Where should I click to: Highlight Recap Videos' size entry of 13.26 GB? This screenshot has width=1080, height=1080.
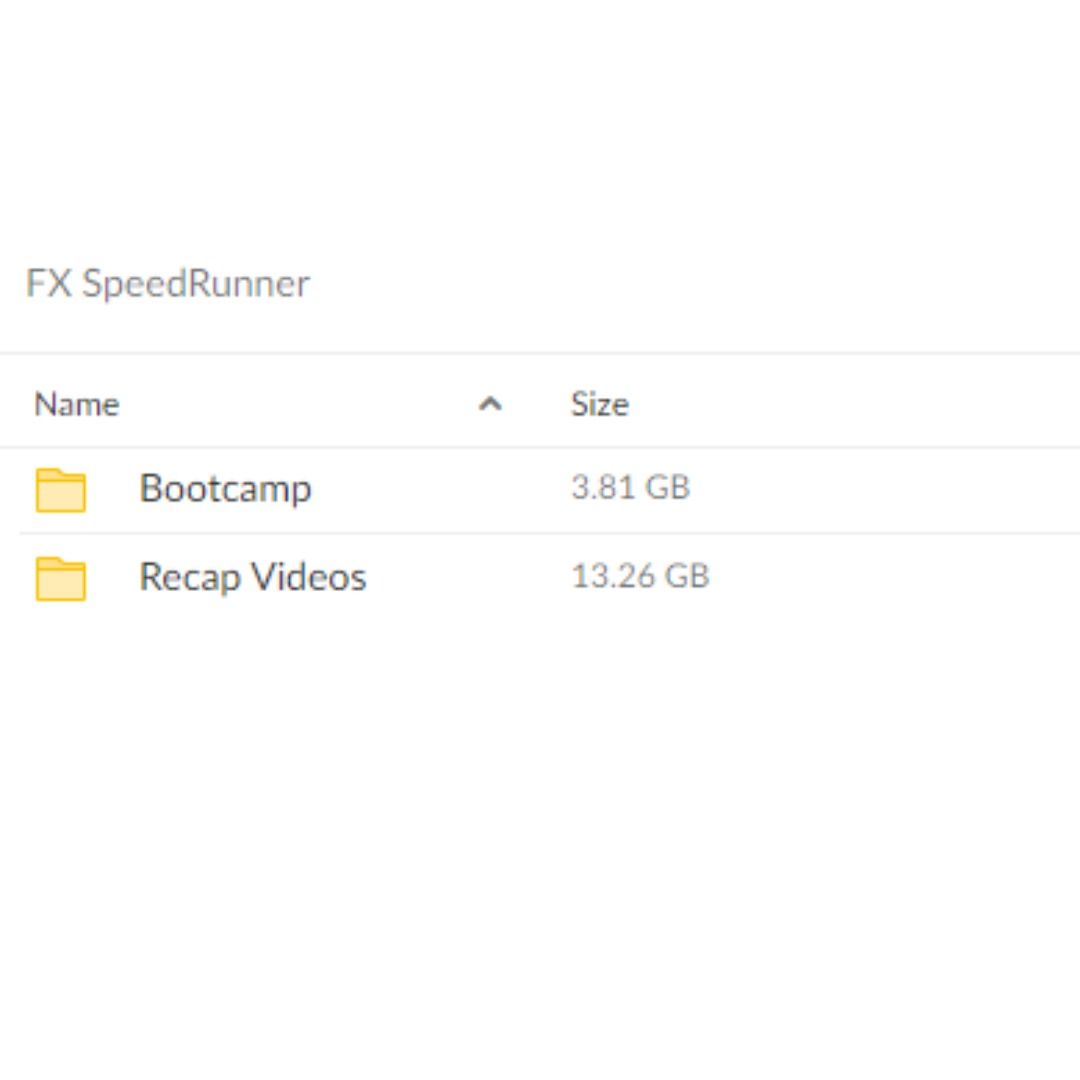coord(640,576)
